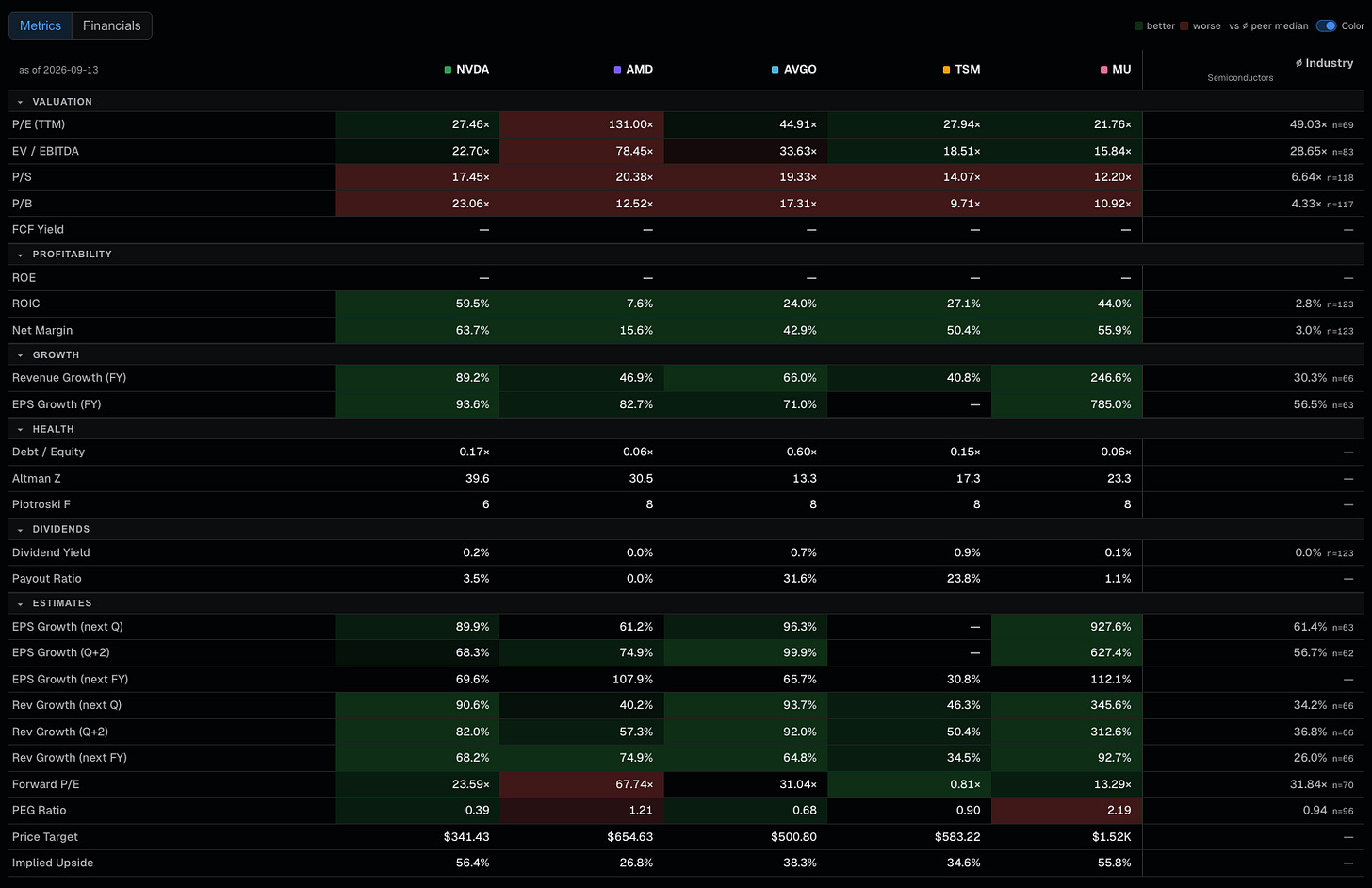Viewport: 1372px width, 888px height.
Task: Click the Industry column header
Action: [x=1329, y=63]
